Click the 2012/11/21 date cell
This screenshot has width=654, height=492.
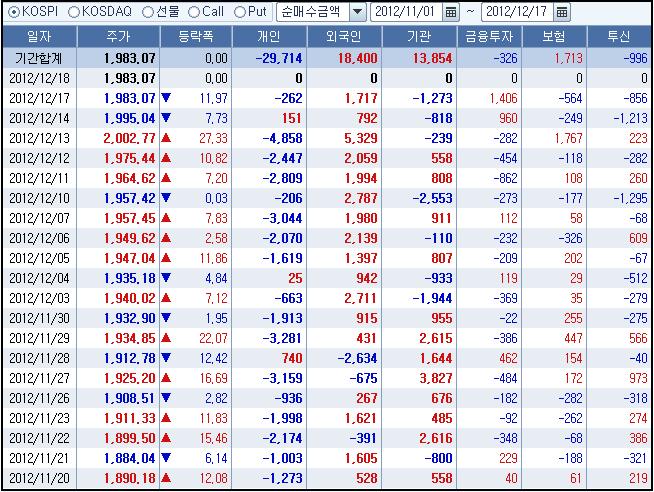click(x=40, y=459)
